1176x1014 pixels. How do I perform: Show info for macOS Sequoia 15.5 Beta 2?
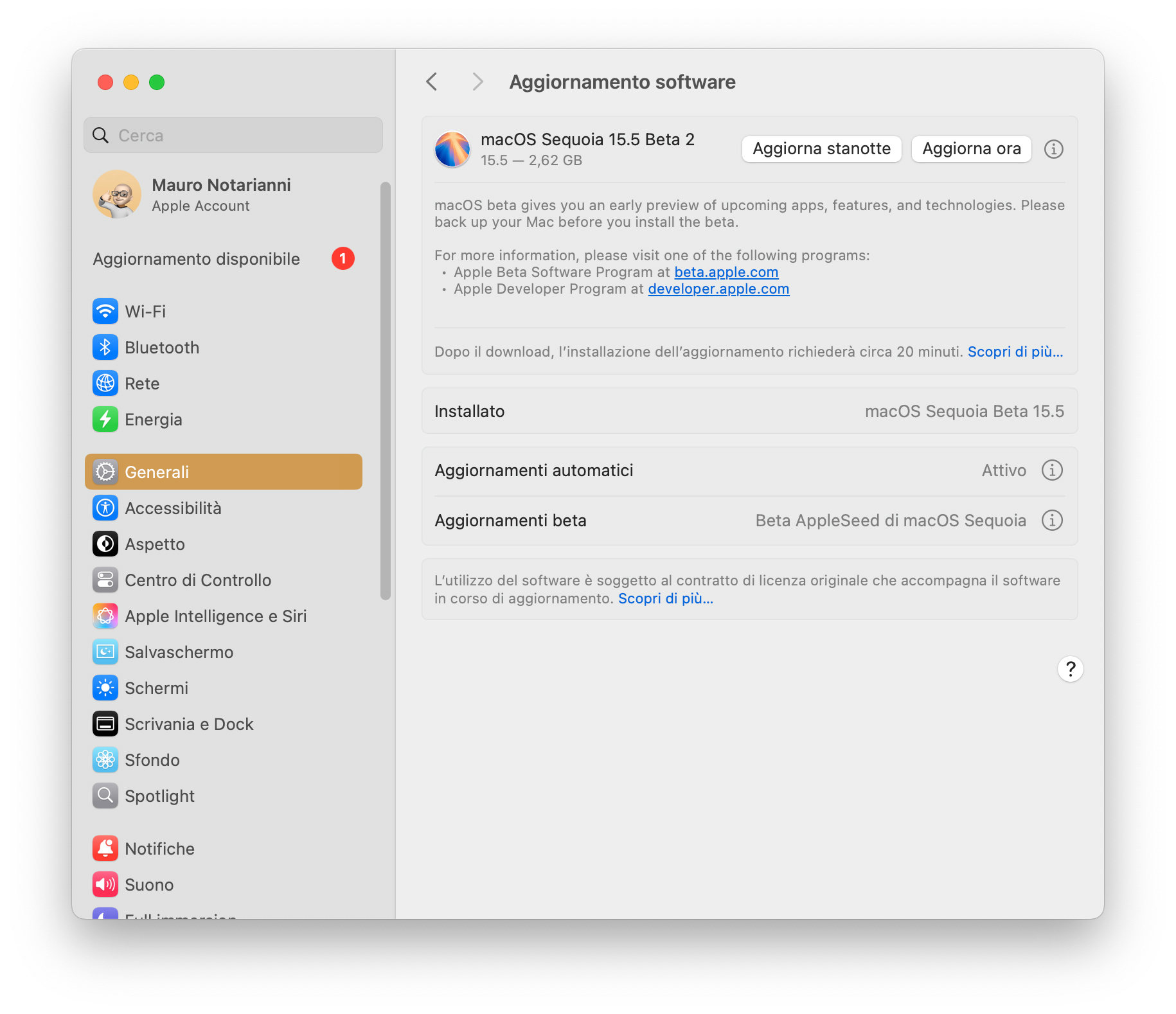(1053, 149)
